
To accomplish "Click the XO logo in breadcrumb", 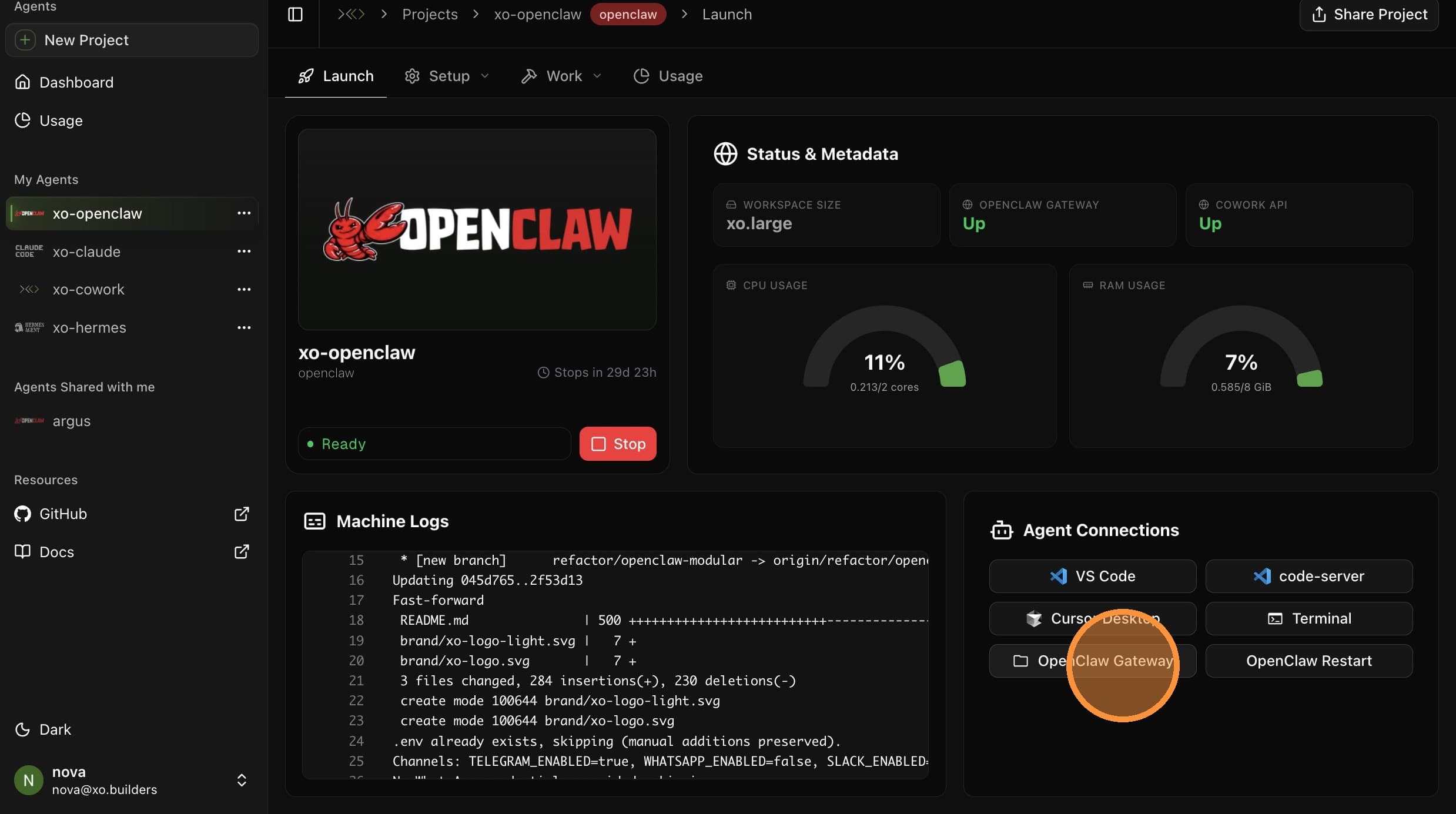I will [351, 14].
